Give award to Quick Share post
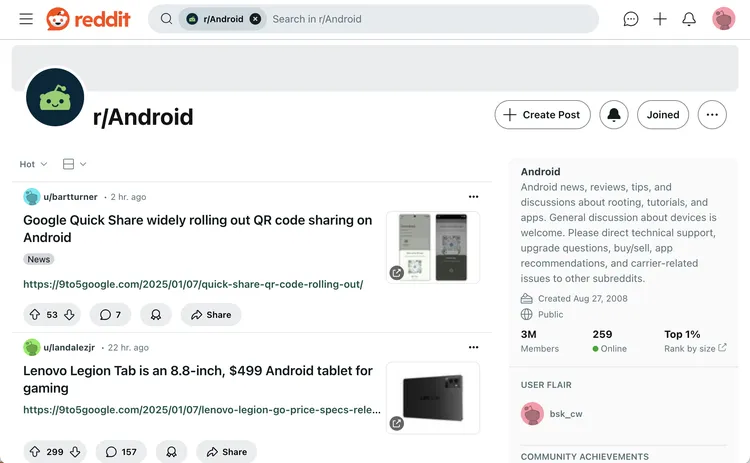Image resolution: width=750 pixels, height=463 pixels. (156, 315)
